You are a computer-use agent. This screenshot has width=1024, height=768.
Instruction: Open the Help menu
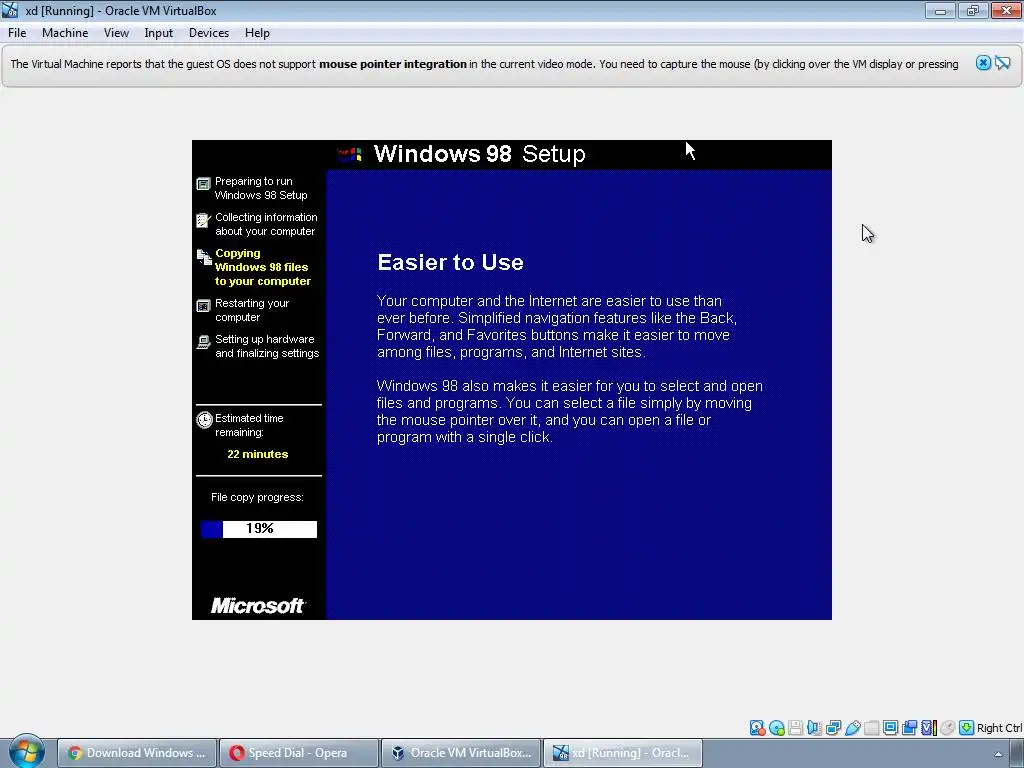257,33
